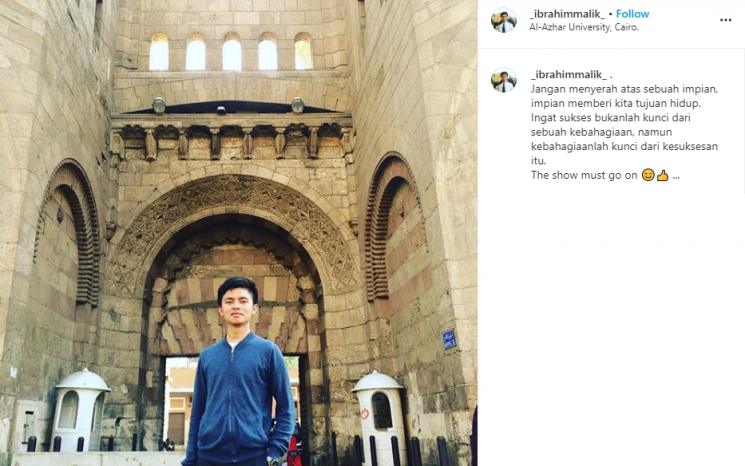
Task: Click the avatar beside the caption
Action: point(504,80)
